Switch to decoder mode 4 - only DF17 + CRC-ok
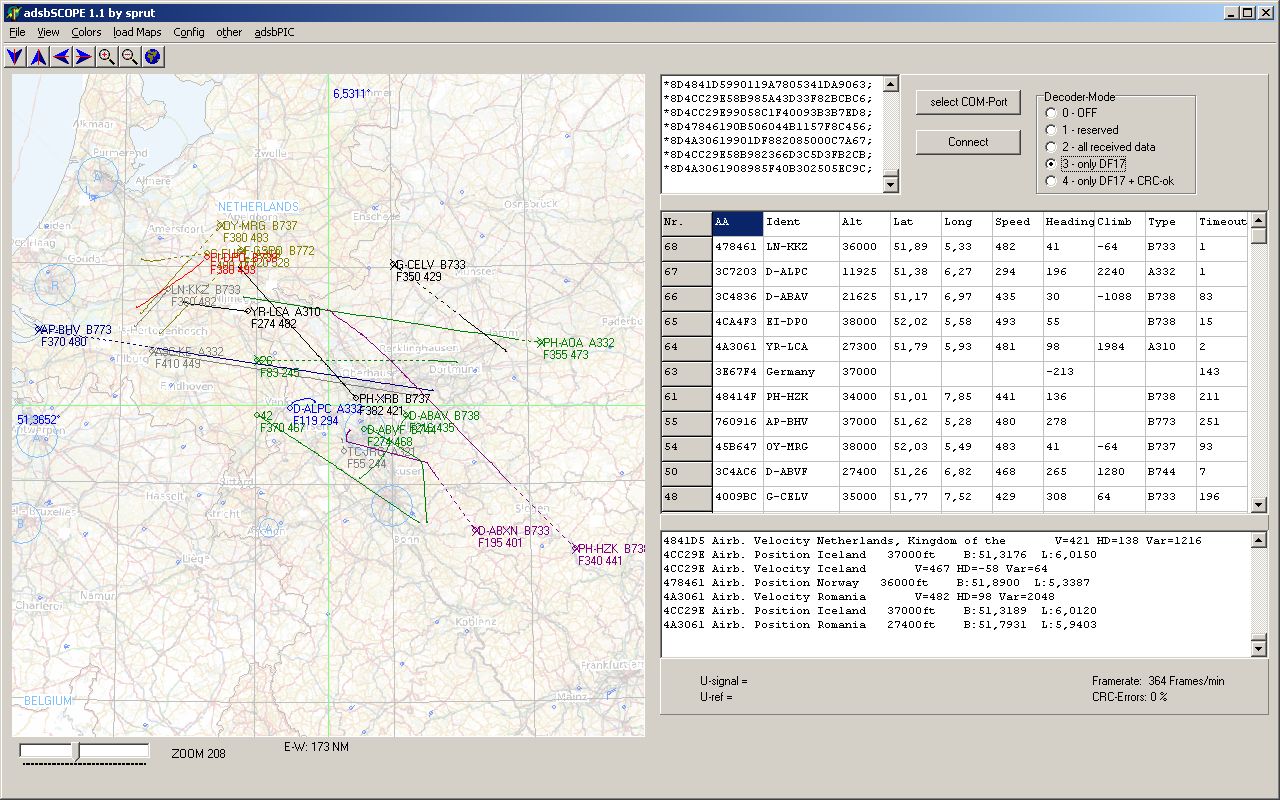Viewport: 1280px width, 800px height. click(x=1050, y=181)
